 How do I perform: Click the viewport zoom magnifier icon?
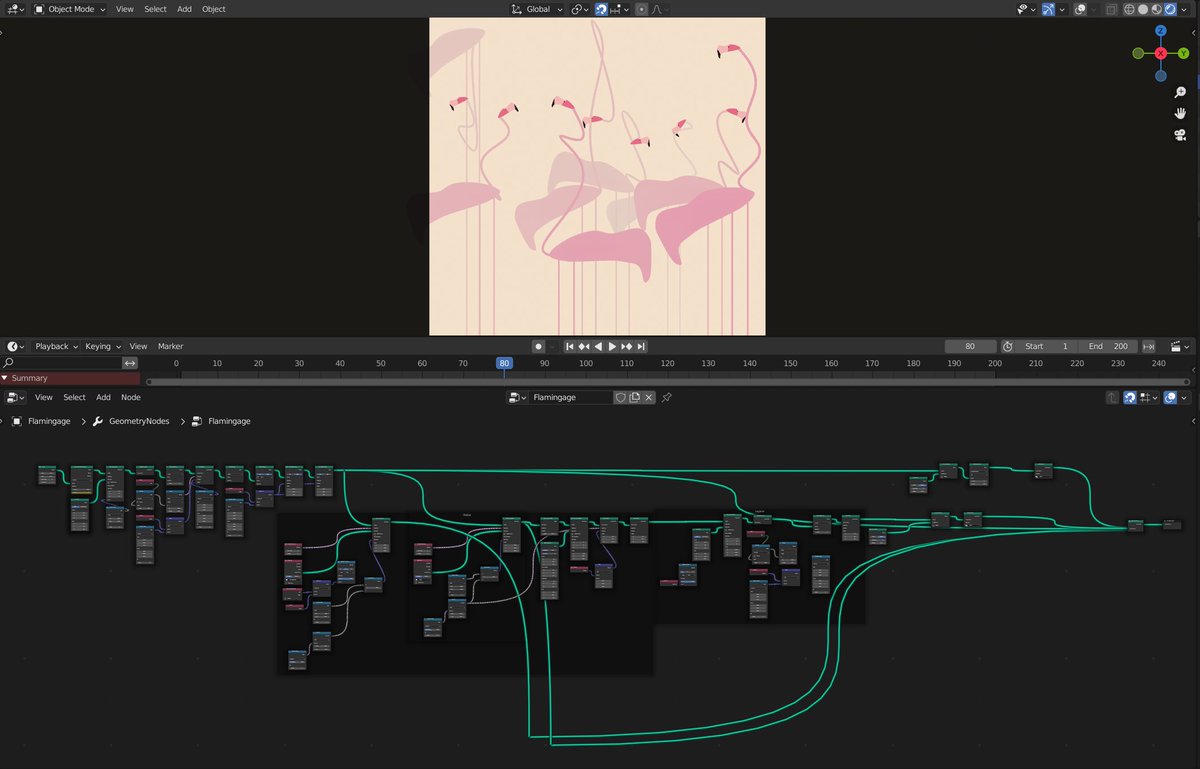coord(1180,92)
